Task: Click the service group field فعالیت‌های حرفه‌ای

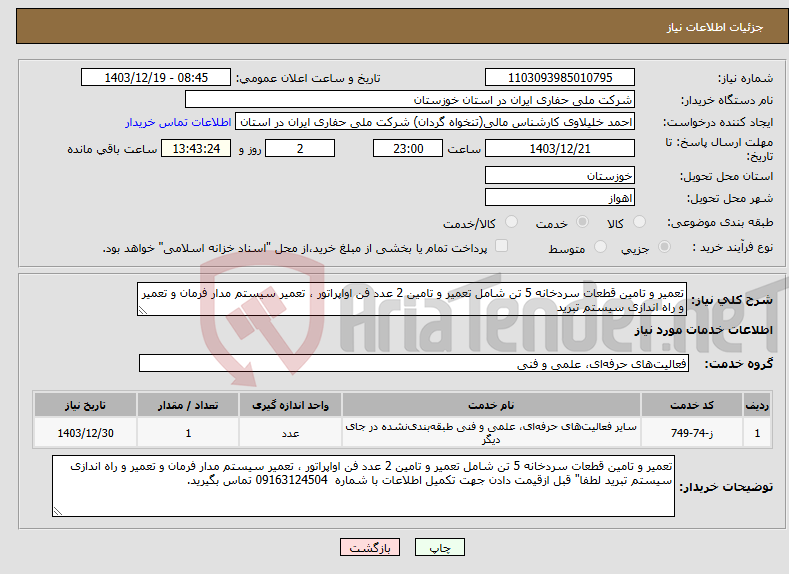Action: [x=414, y=363]
